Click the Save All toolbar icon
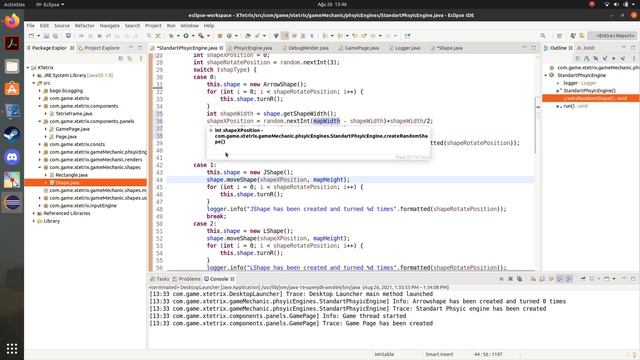Image resolution: width=640 pixels, height=360 pixels. 55,36
